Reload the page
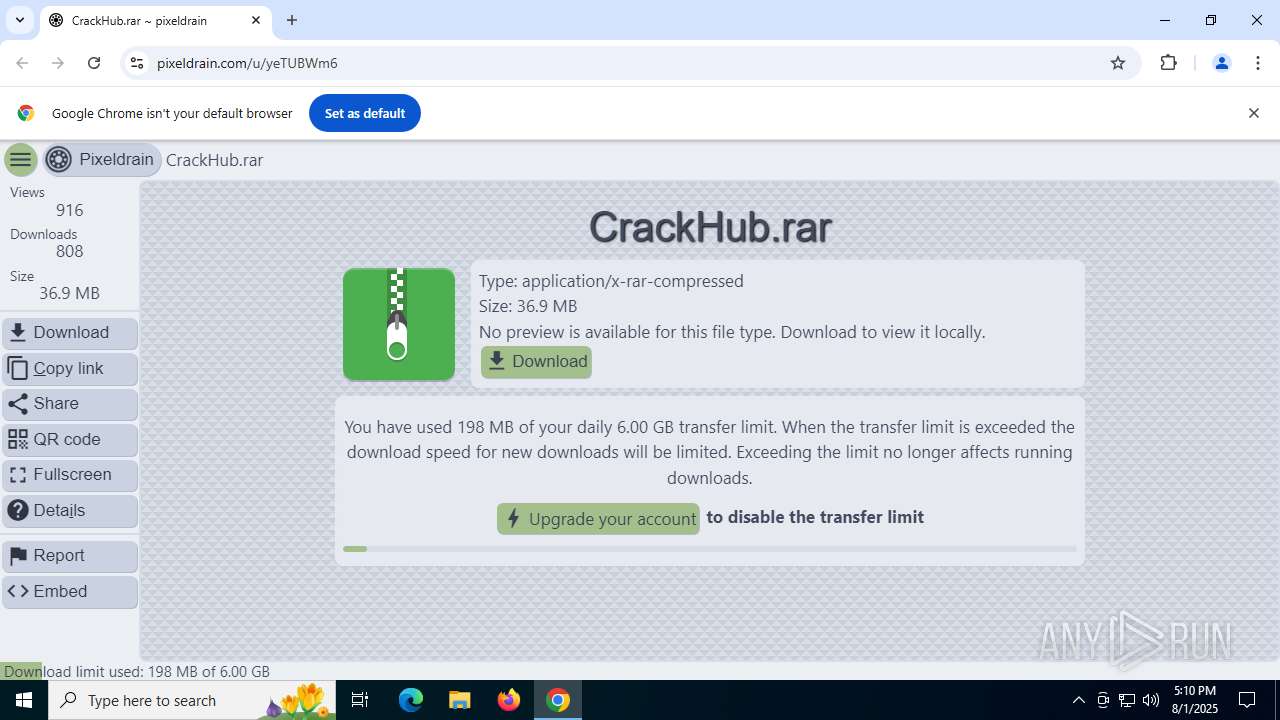The image size is (1280, 720). [x=94, y=63]
